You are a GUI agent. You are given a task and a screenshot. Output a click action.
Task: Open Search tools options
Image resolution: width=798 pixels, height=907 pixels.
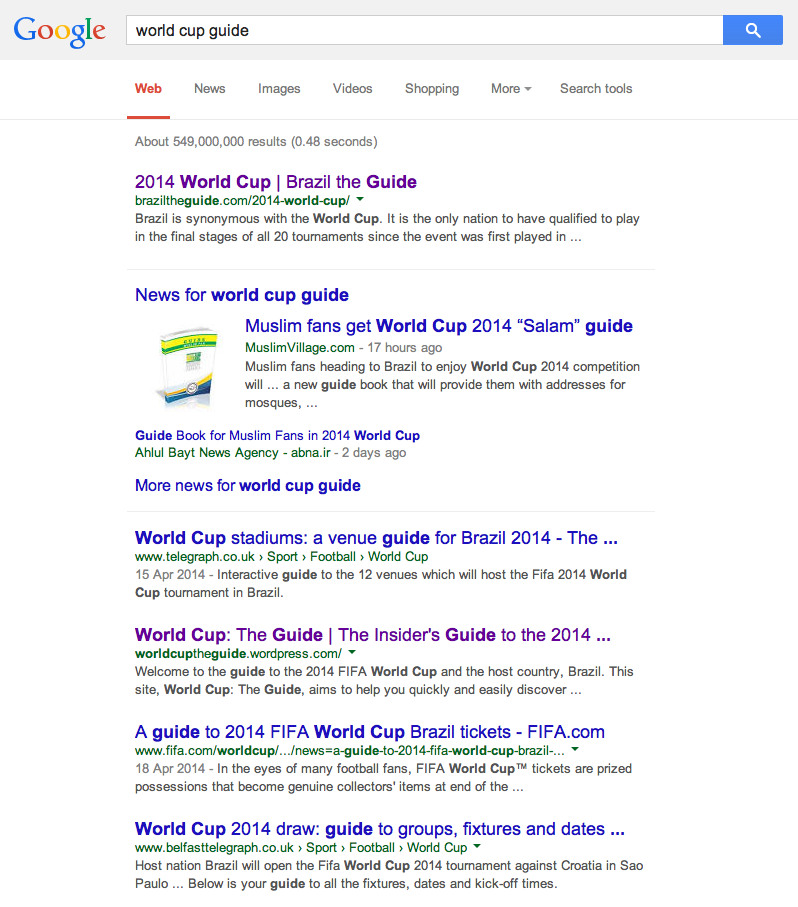tap(596, 88)
